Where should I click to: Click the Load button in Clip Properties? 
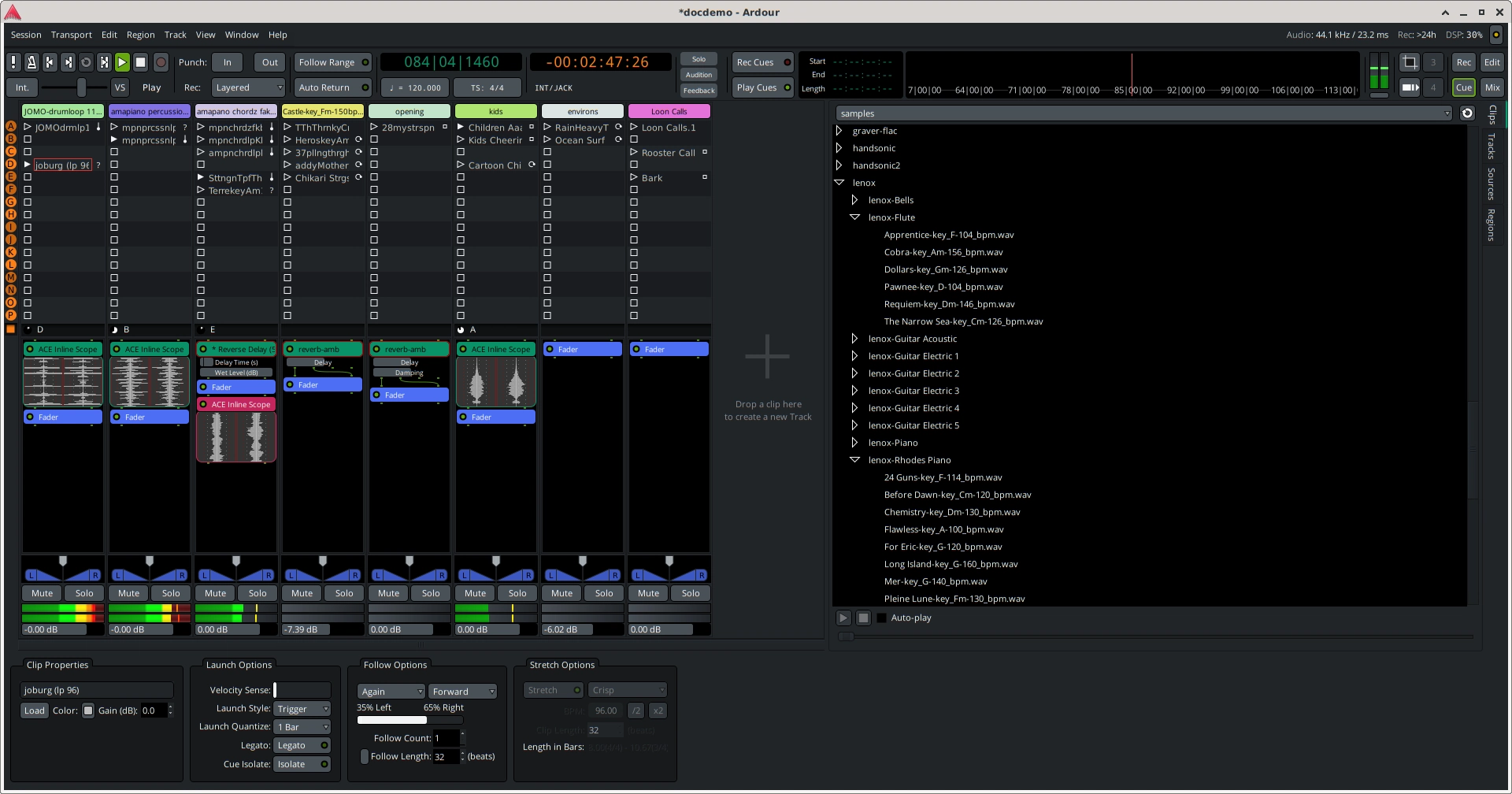(x=34, y=710)
